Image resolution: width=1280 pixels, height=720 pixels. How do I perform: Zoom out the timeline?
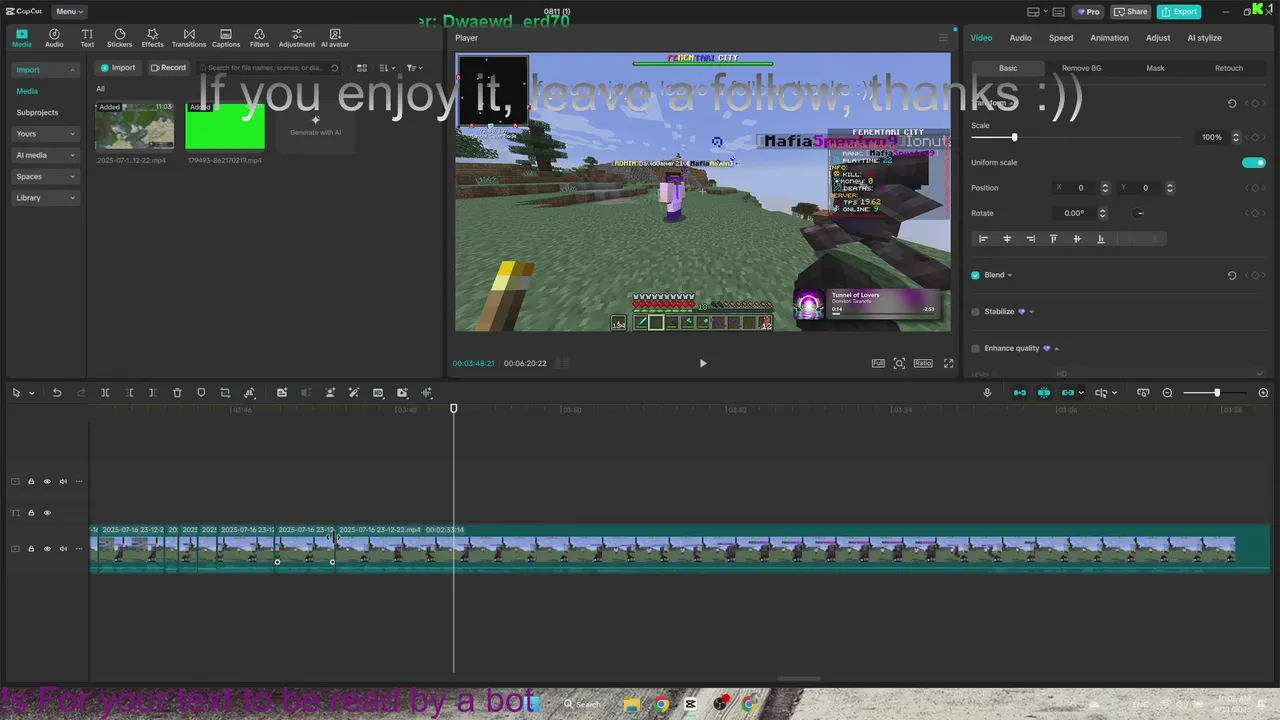click(x=1167, y=393)
